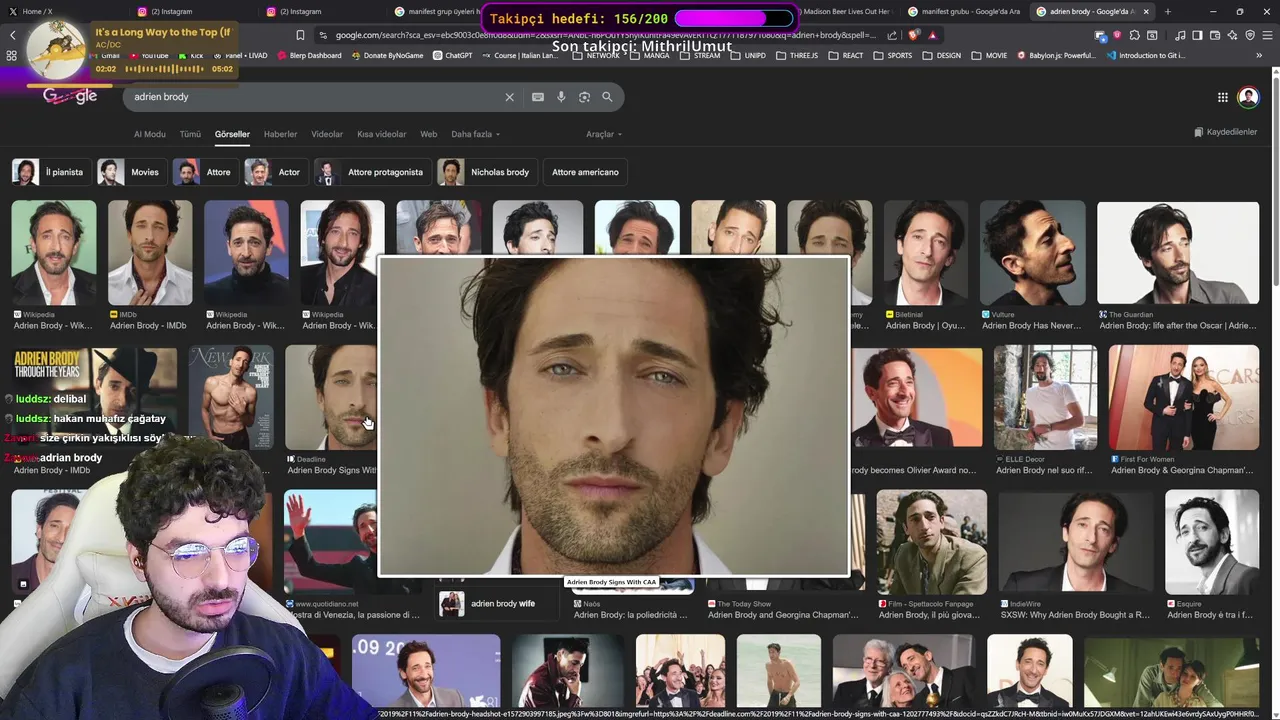Open a new browser tab with plus
Image resolution: width=1280 pixels, height=720 pixels.
tap(1167, 12)
